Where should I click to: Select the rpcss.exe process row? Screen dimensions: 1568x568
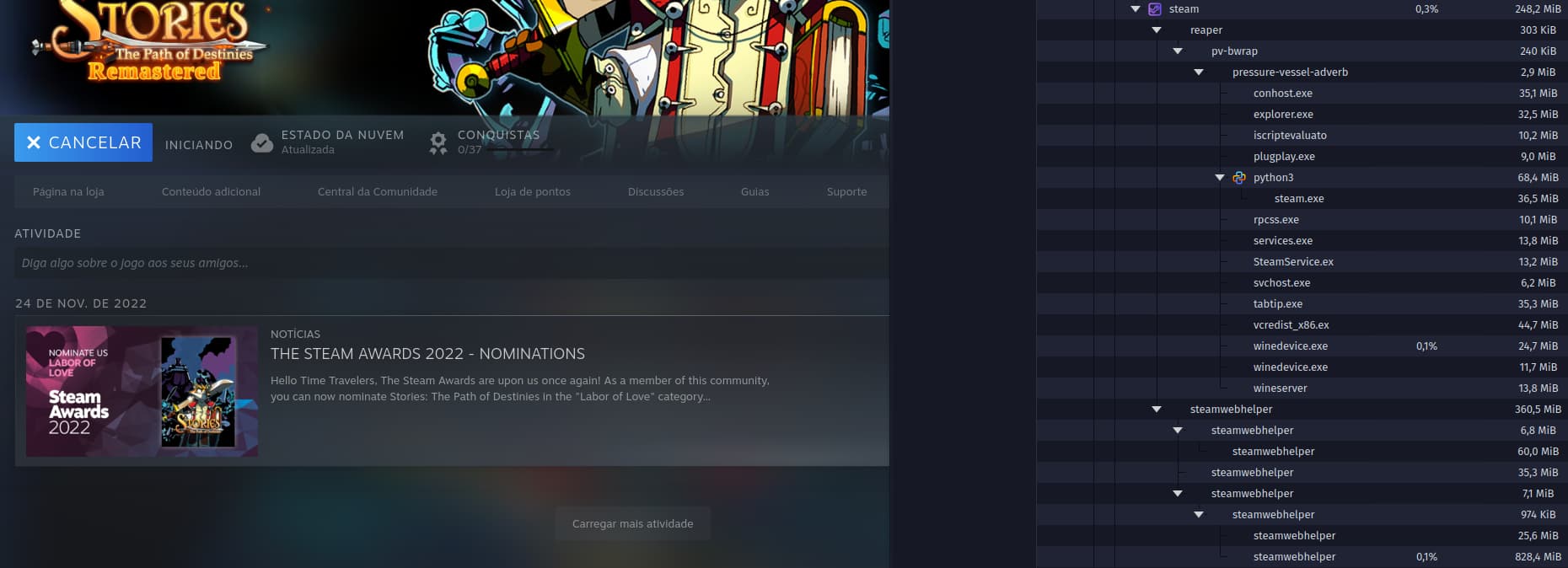(1302, 220)
